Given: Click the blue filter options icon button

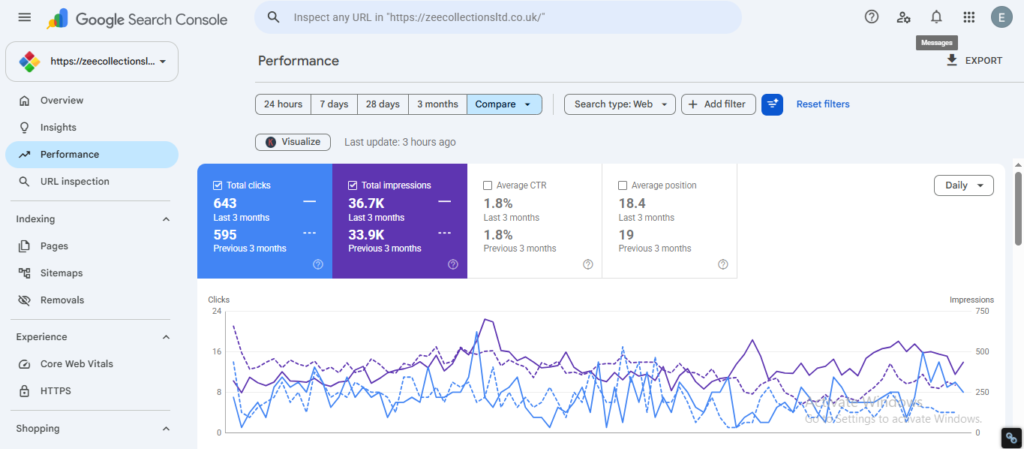Looking at the screenshot, I should [772, 104].
